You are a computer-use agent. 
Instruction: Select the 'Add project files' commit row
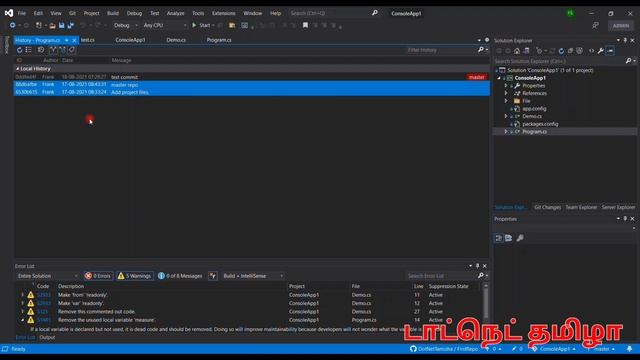(252, 92)
